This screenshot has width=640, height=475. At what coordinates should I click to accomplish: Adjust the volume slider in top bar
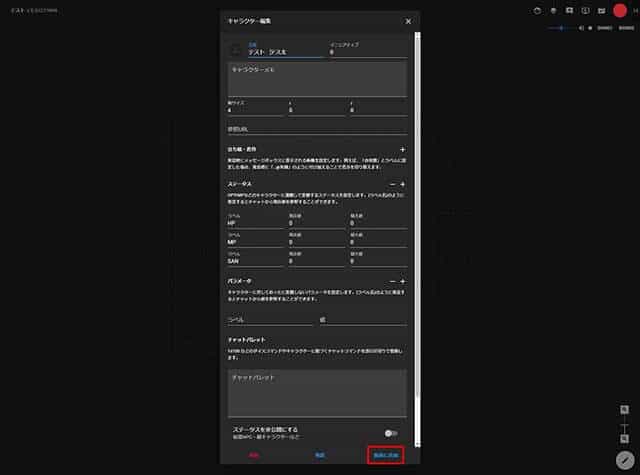pos(562,28)
